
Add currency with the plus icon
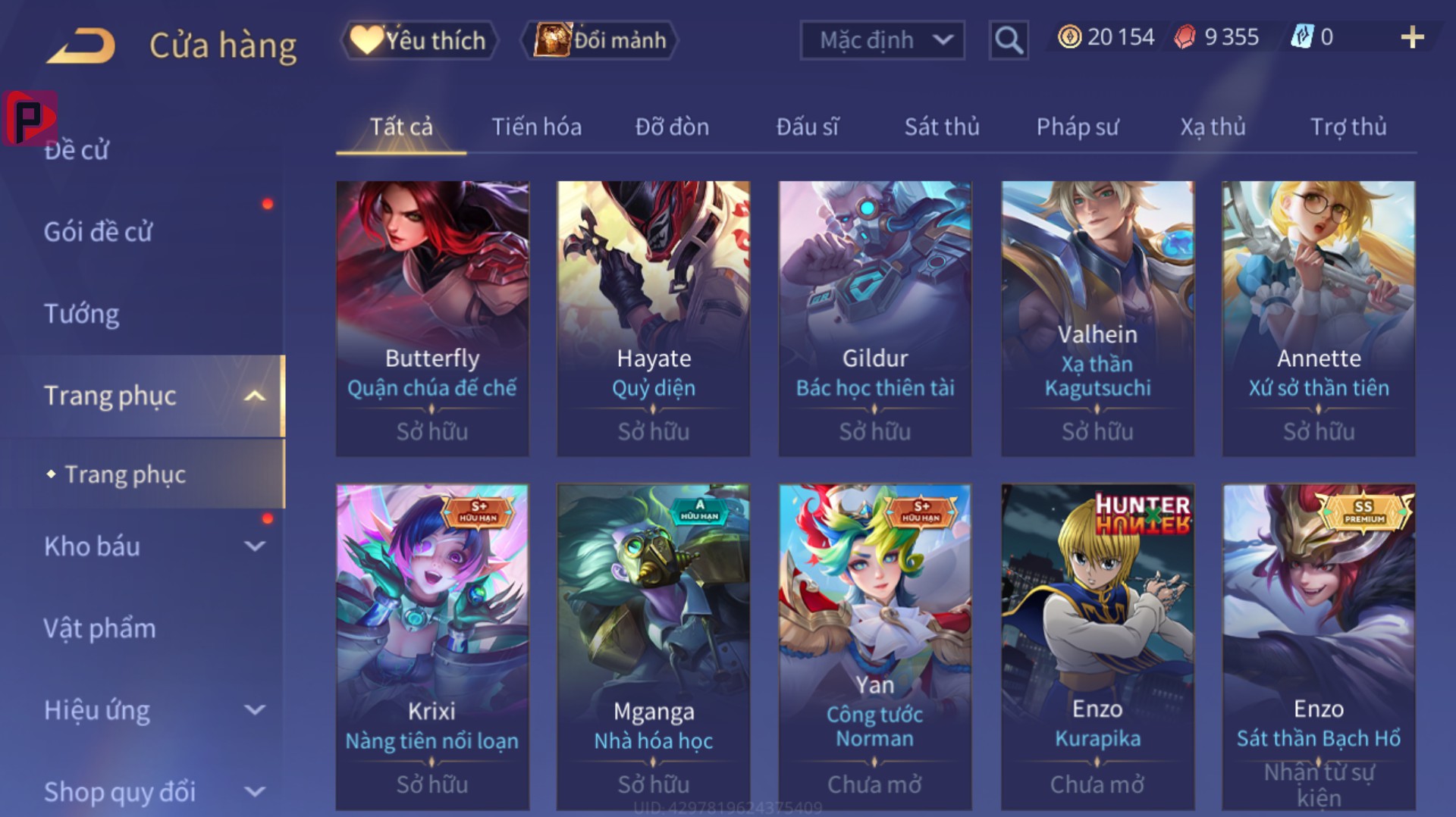1412,37
